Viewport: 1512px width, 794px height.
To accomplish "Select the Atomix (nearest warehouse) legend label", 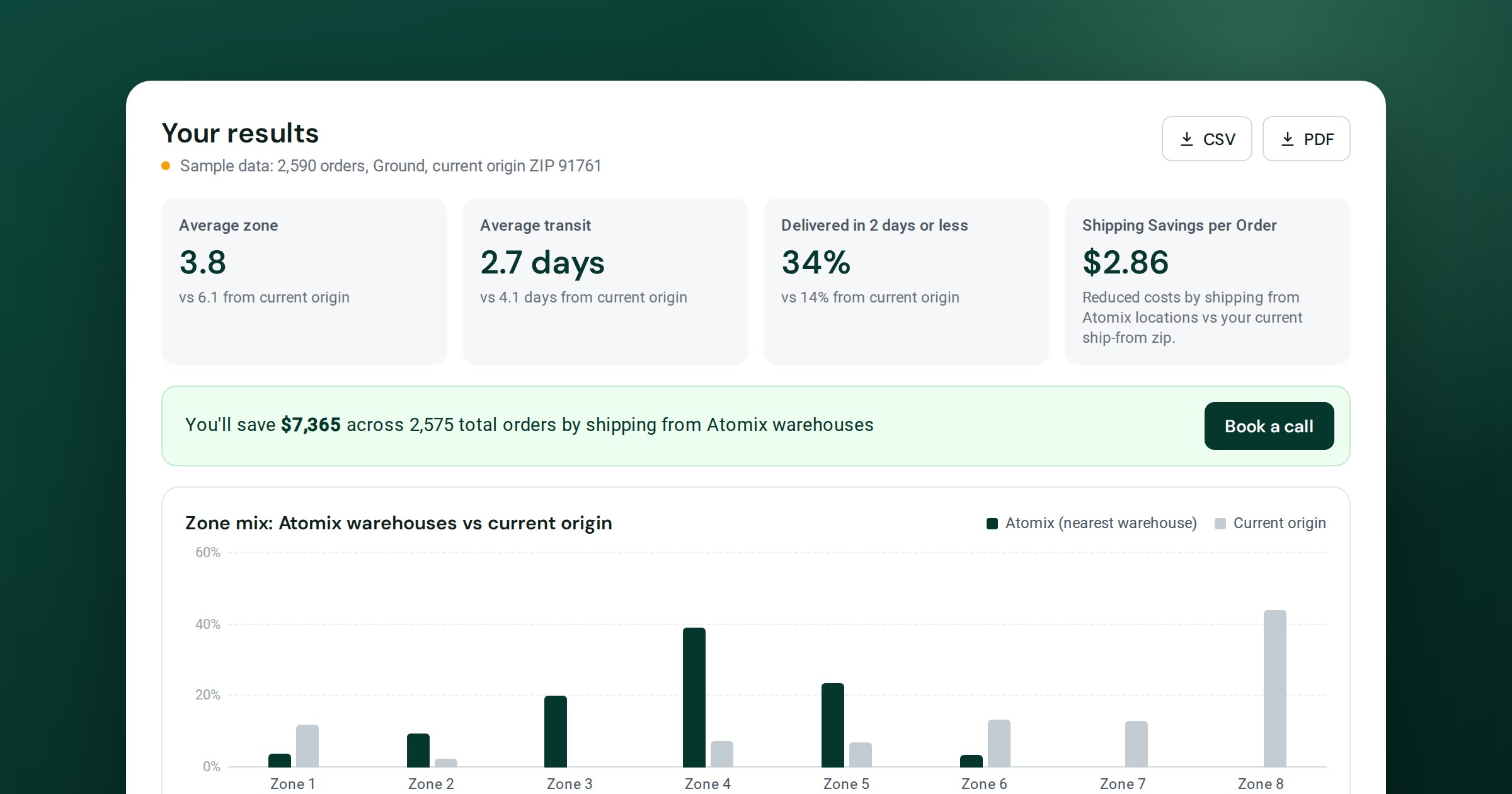I will (1101, 523).
